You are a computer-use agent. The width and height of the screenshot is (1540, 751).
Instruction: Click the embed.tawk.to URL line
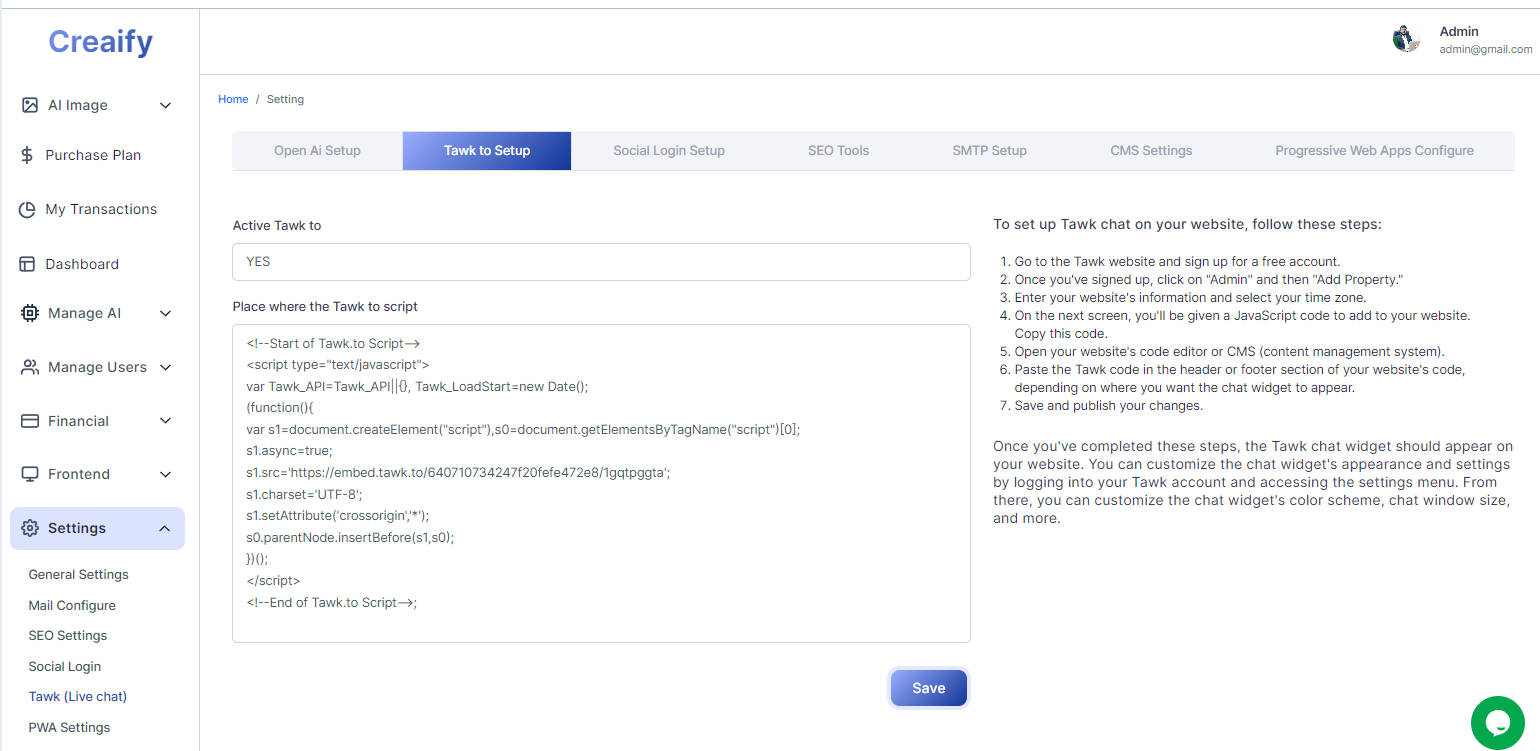pyautogui.click(x=458, y=472)
